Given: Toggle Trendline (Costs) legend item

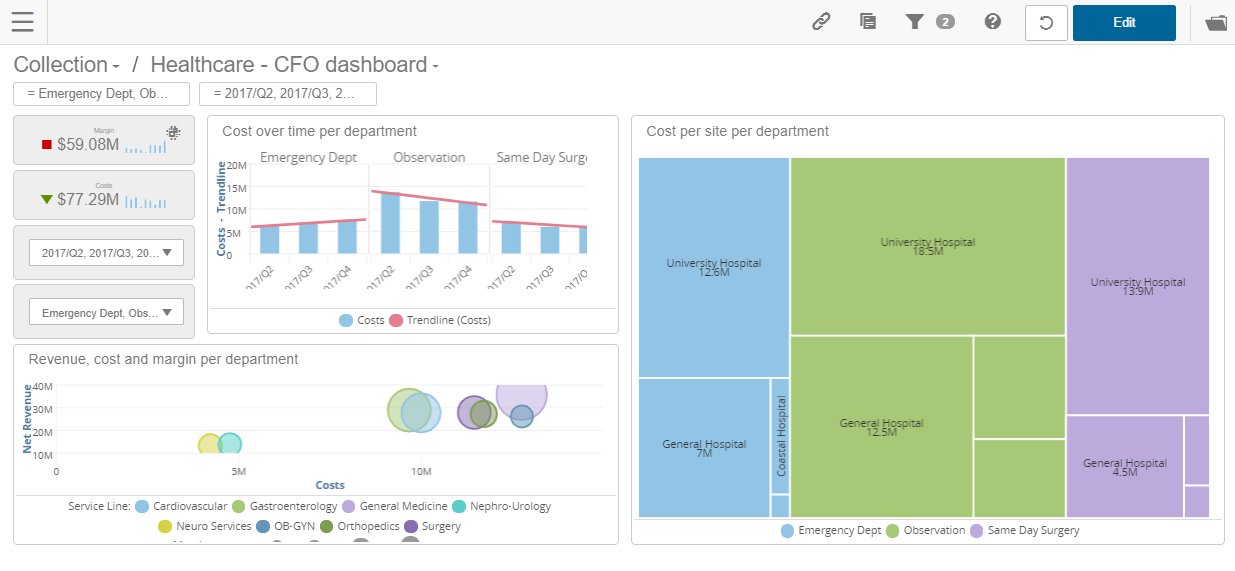Looking at the screenshot, I should point(440,320).
